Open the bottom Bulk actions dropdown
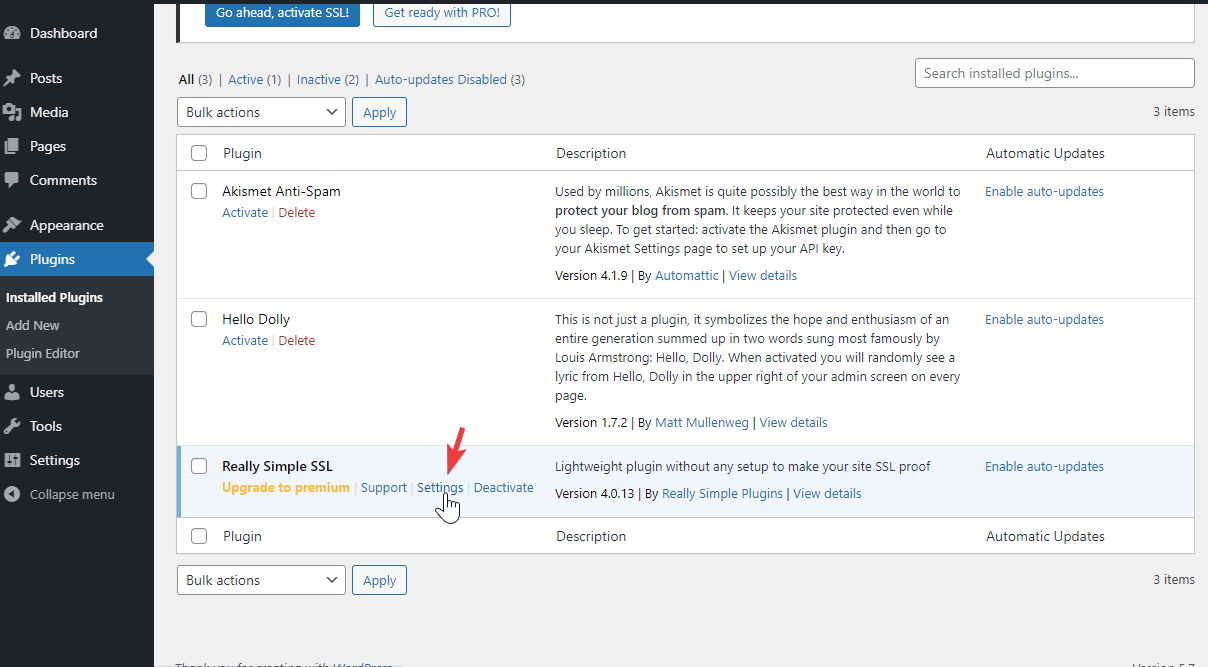The width and height of the screenshot is (1208, 667). click(x=261, y=580)
